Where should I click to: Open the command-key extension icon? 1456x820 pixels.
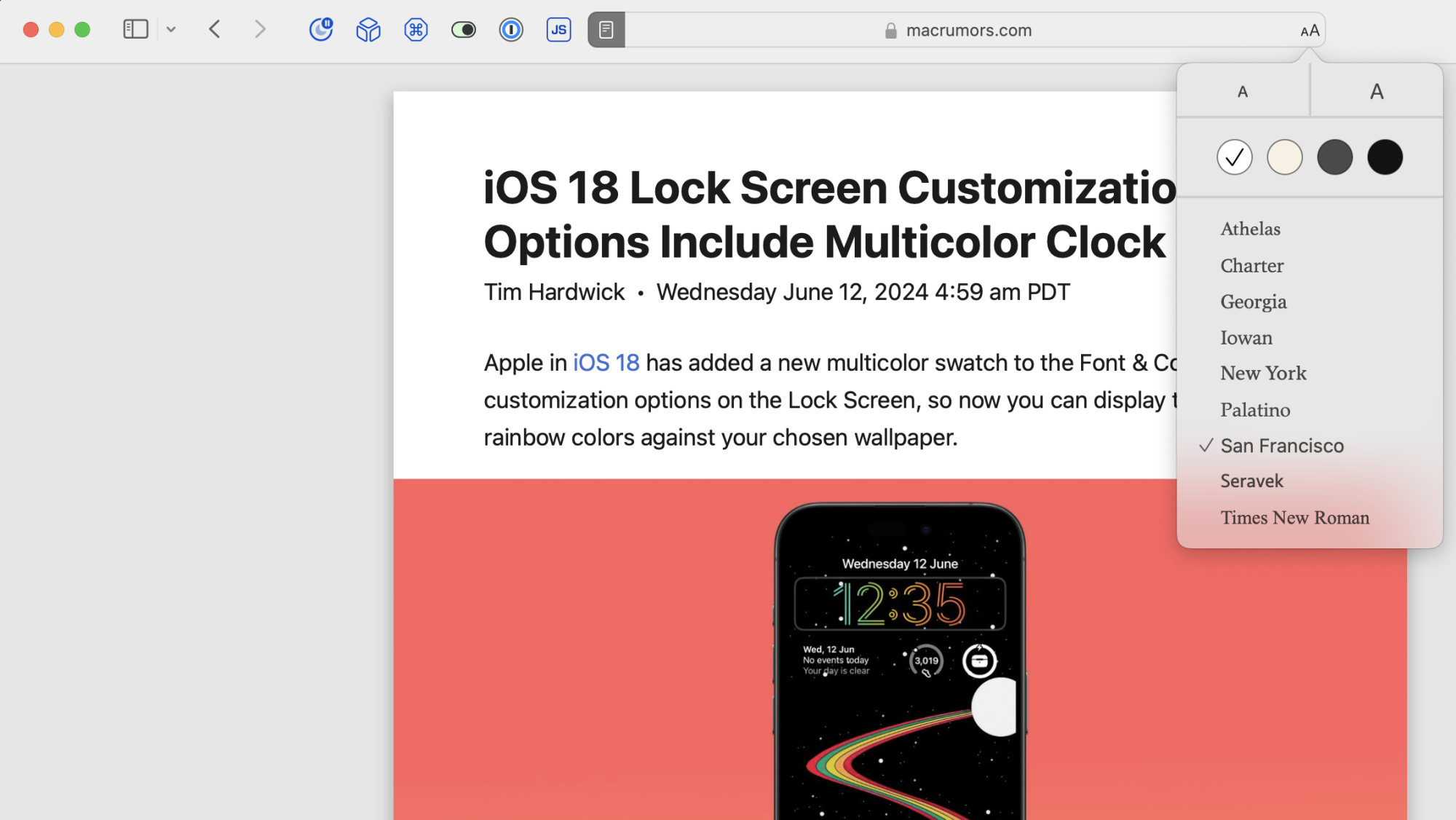(416, 30)
